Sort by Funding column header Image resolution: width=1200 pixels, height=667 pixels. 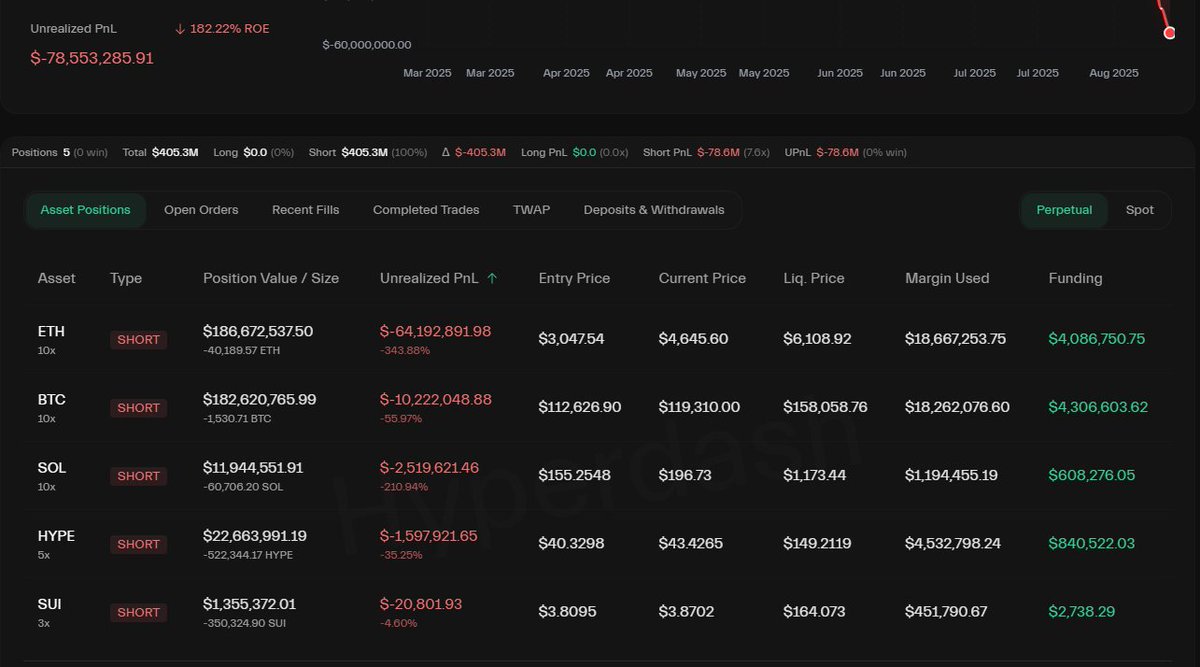(x=1075, y=278)
